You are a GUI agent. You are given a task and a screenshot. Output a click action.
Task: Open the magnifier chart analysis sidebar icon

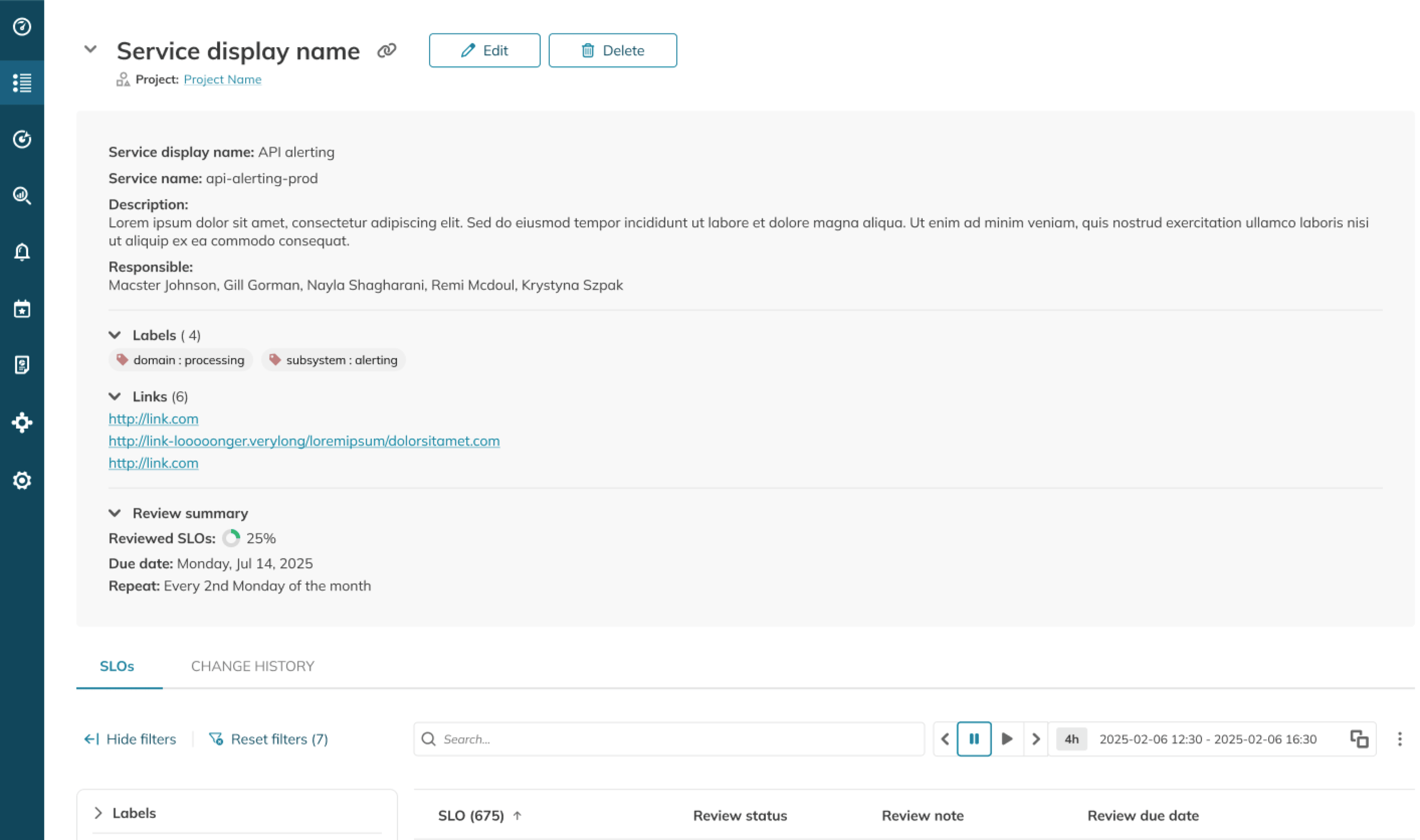click(x=22, y=196)
